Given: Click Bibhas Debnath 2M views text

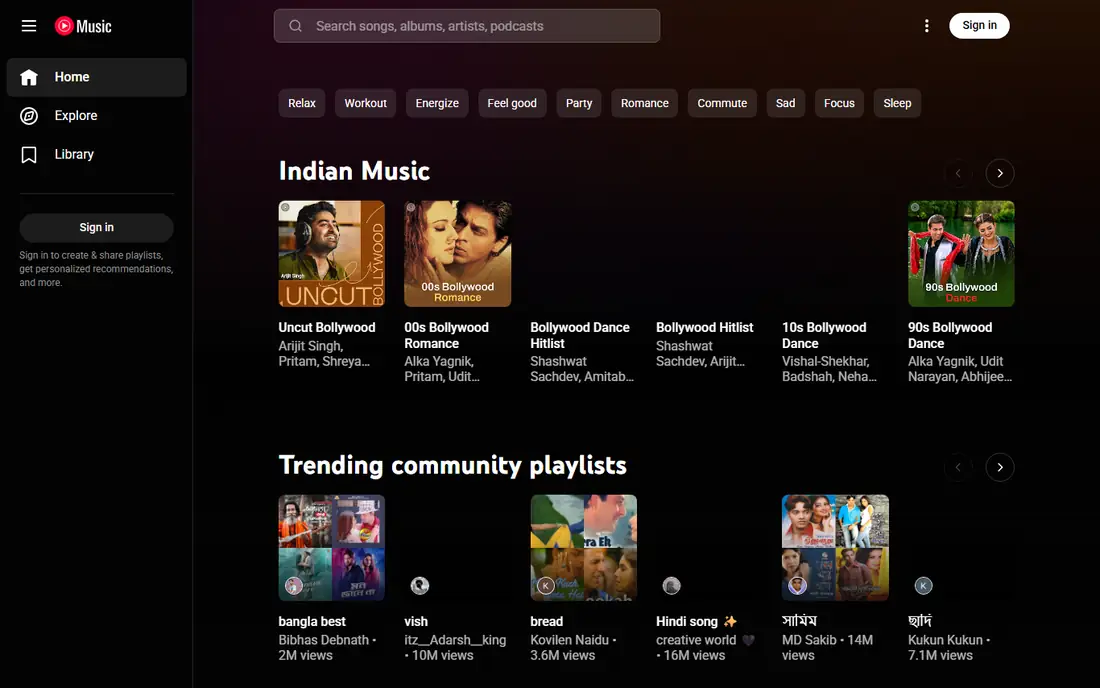Looking at the screenshot, I should pos(328,647).
